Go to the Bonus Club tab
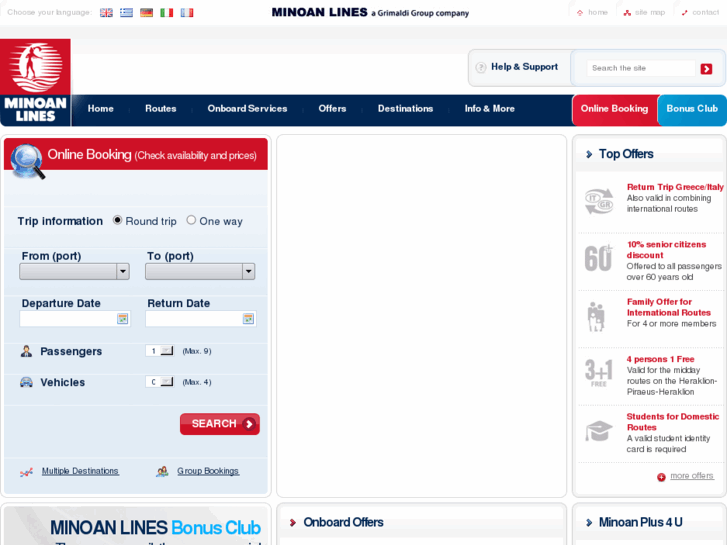727x545 pixels. [692, 110]
